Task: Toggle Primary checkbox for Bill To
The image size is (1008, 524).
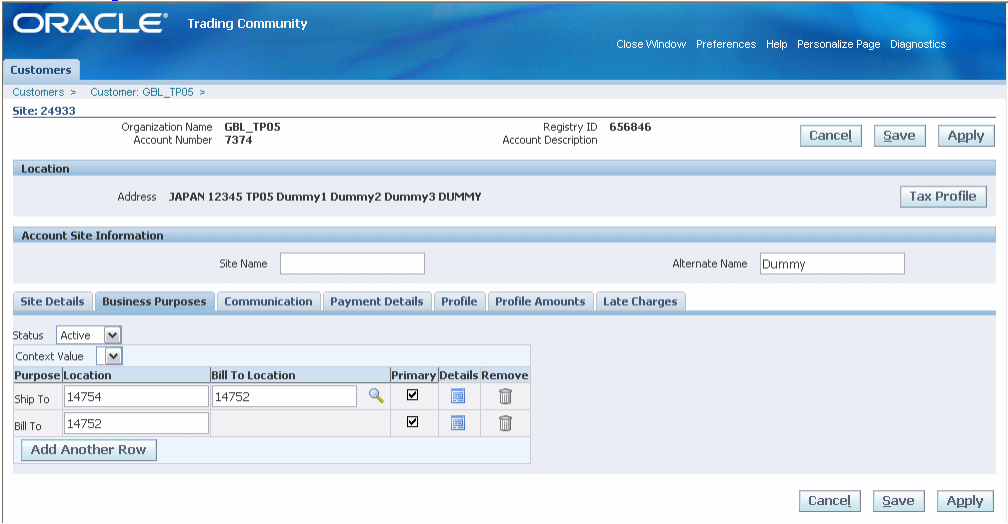Action: click(413, 422)
